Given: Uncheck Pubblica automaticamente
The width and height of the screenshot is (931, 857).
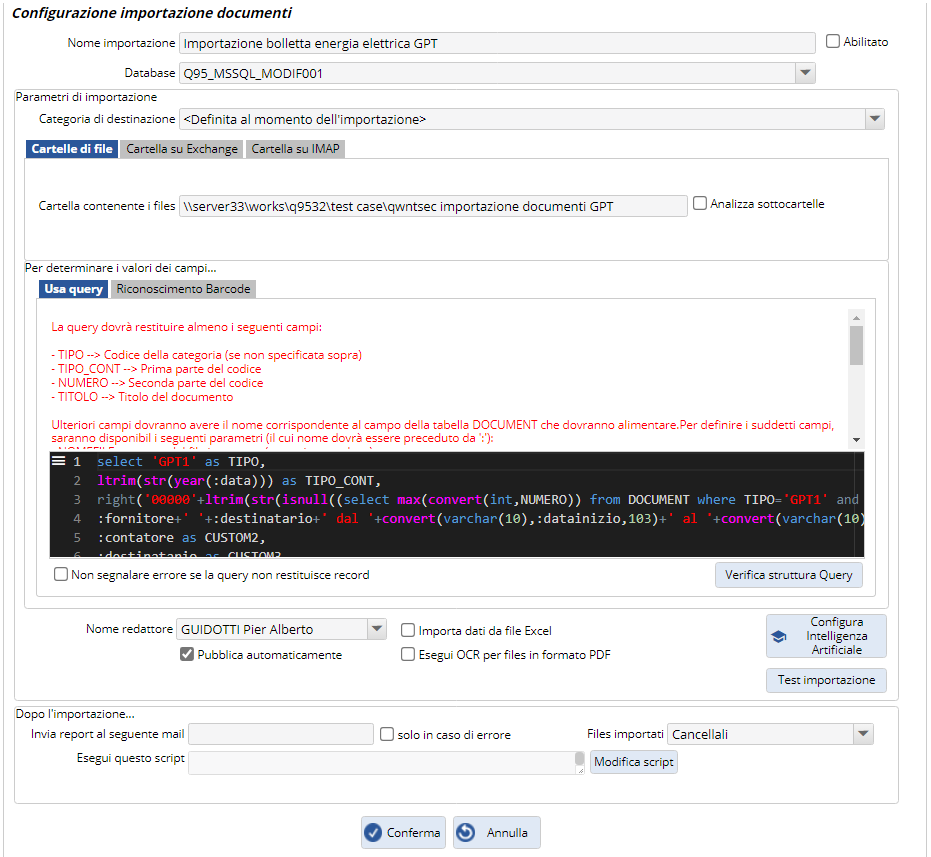Looking at the screenshot, I should click(187, 655).
